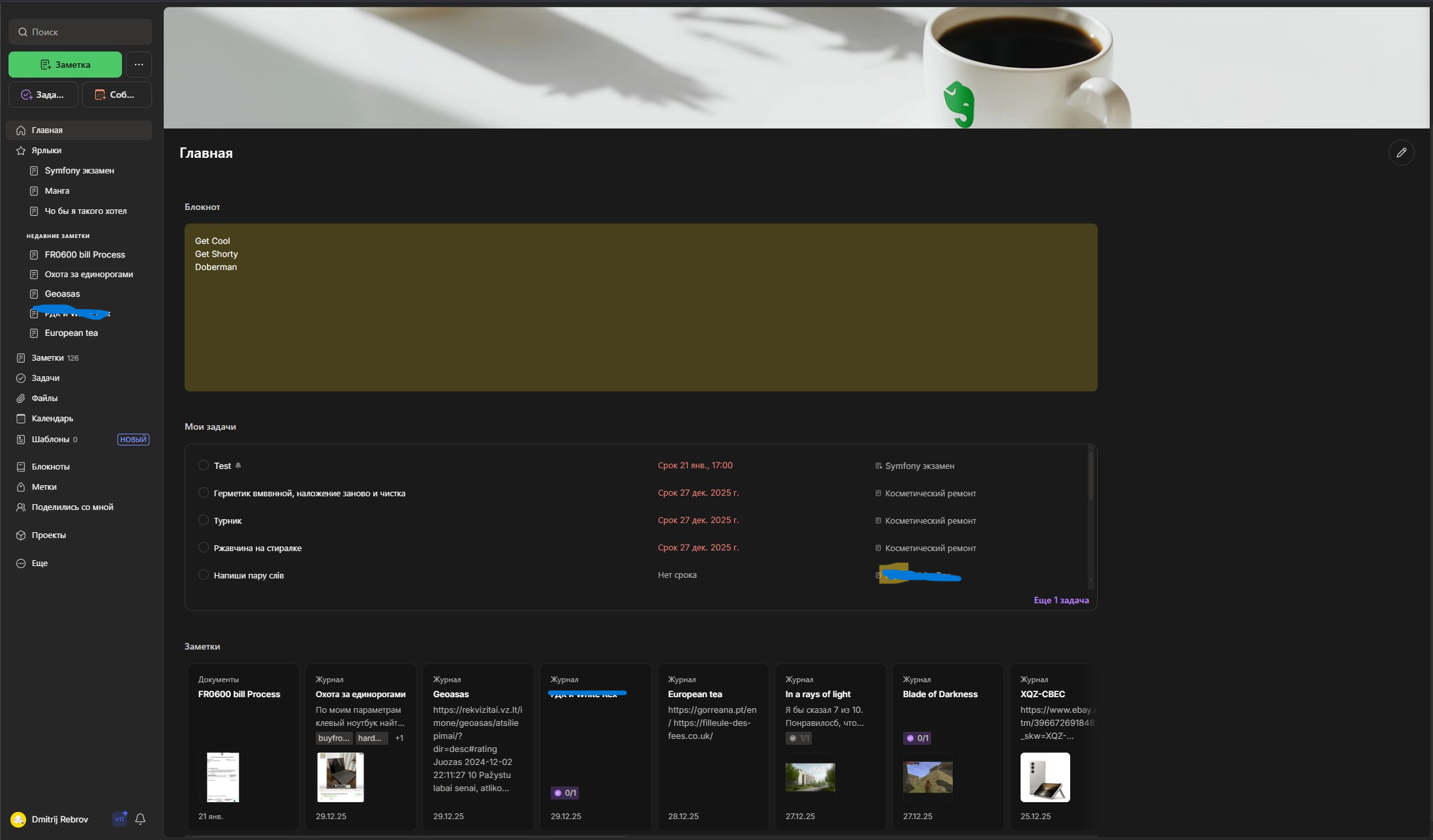Expand the Еще (More) sidebar item
The image size is (1433, 840).
39,563
